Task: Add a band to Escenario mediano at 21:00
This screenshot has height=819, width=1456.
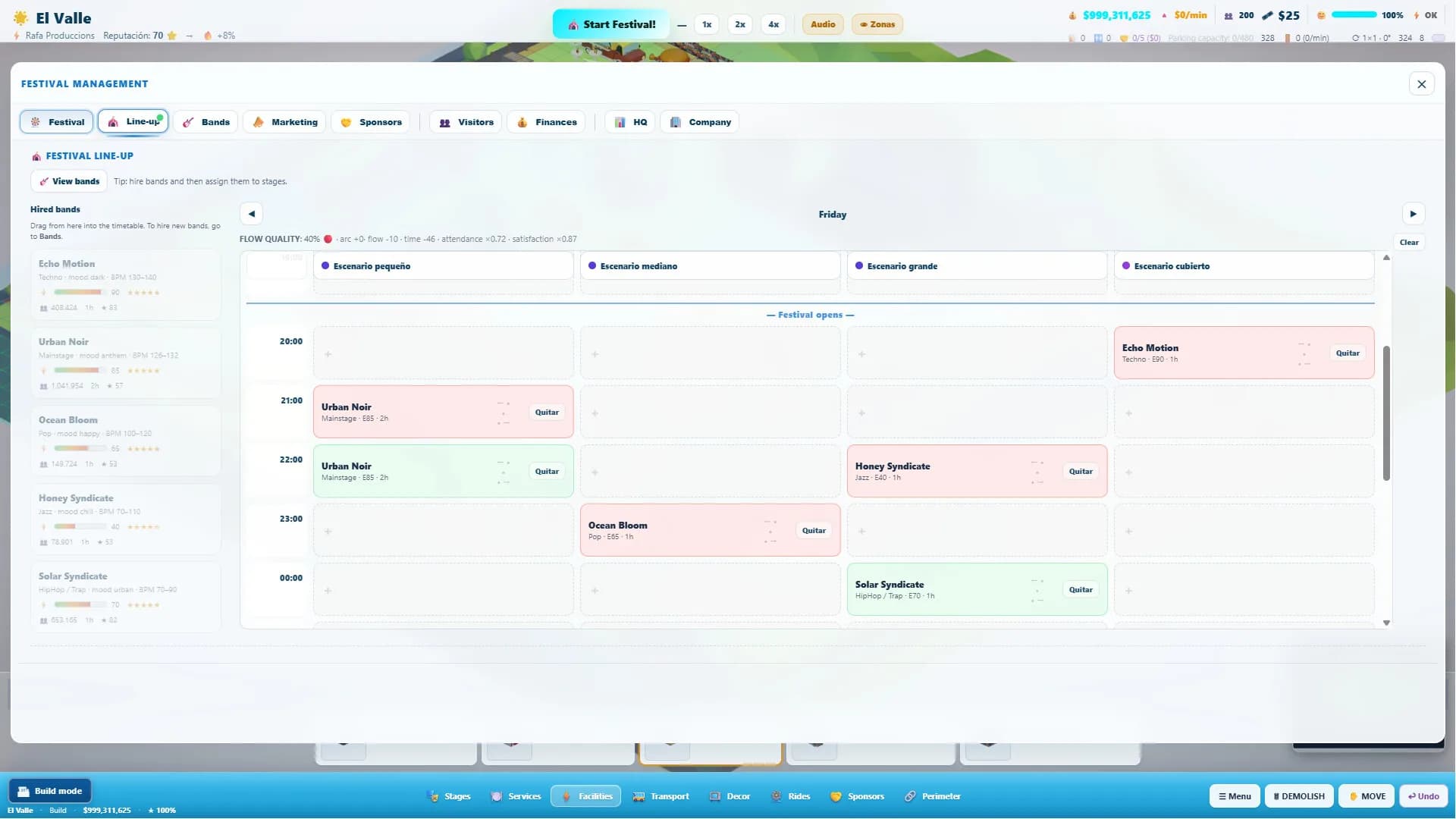Action: (710, 413)
